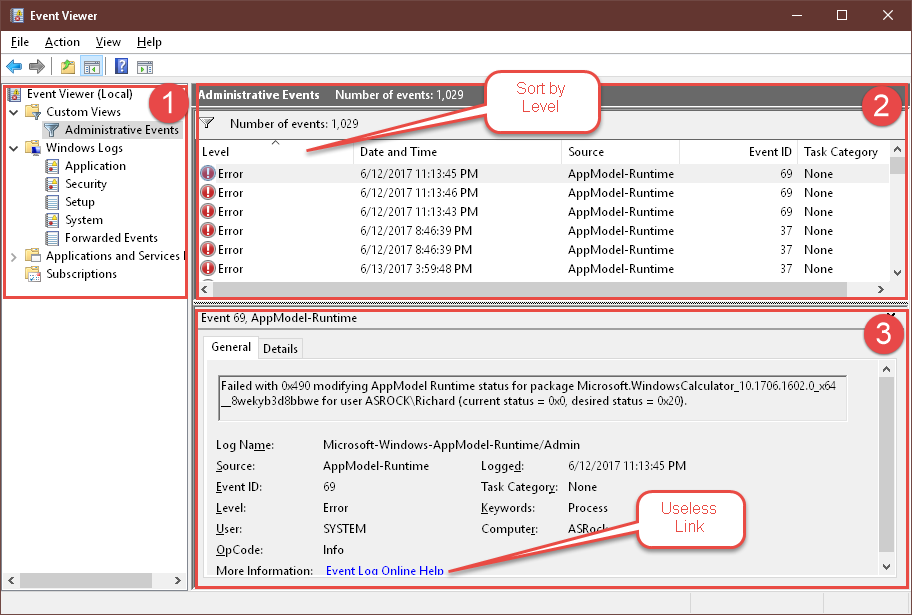
Task: Open Help using the question mark icon
Action: click(119, 66)
